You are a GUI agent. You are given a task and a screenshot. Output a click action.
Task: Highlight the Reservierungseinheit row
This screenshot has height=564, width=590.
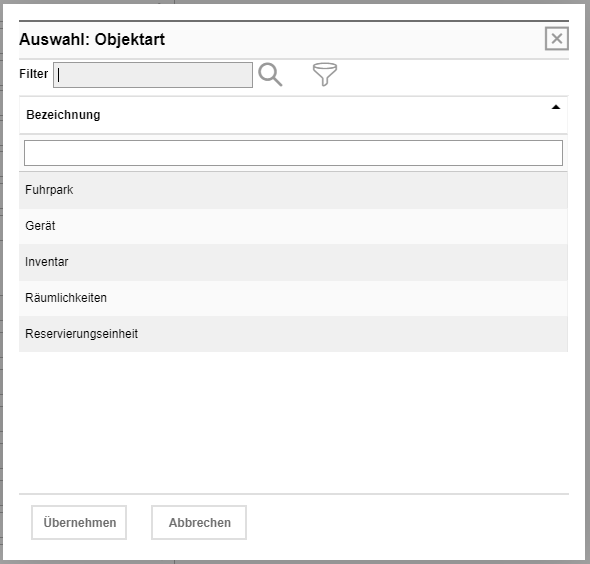click(x=293, y=334)
